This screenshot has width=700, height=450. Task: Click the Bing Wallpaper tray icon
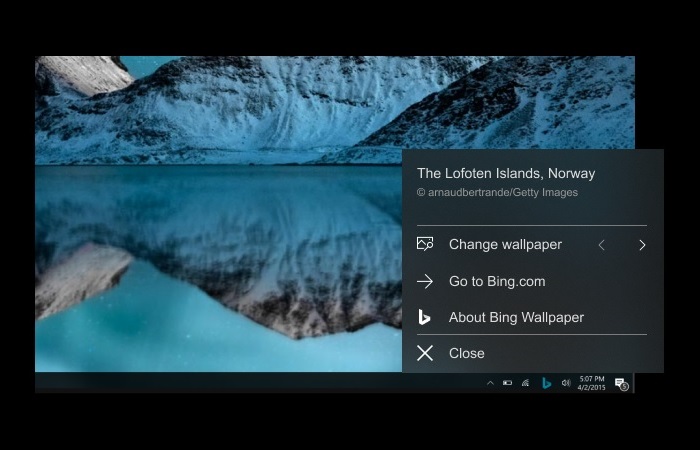pos(546,383)
